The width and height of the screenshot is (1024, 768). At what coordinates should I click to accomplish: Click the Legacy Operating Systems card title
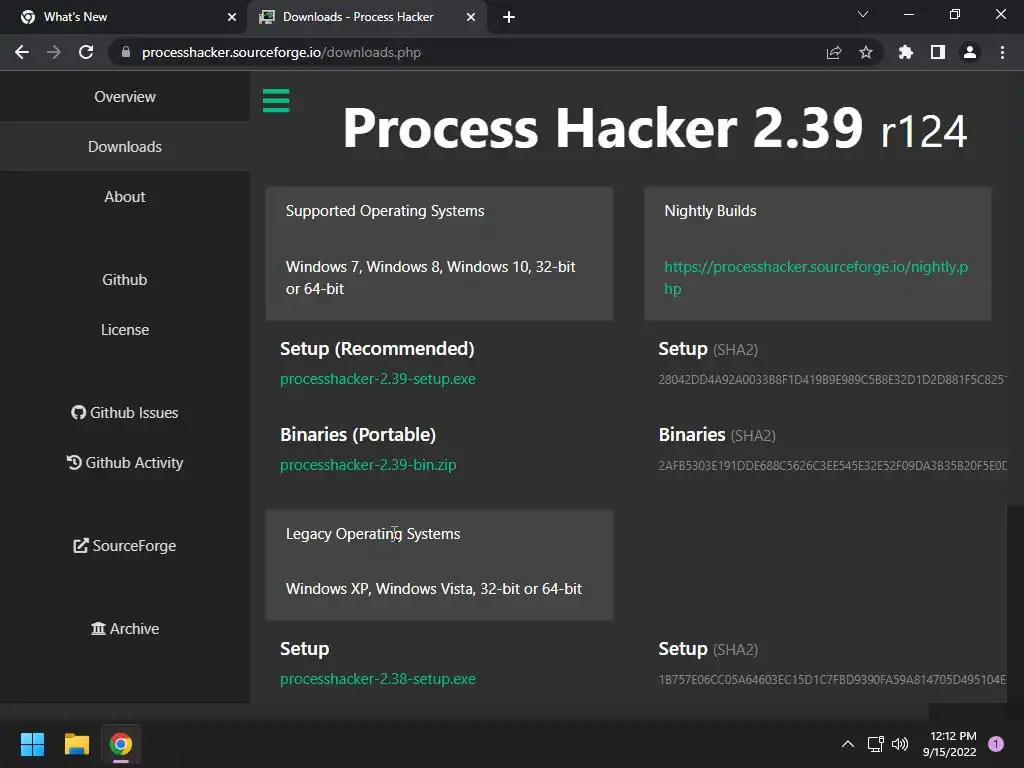coord(373,534)
